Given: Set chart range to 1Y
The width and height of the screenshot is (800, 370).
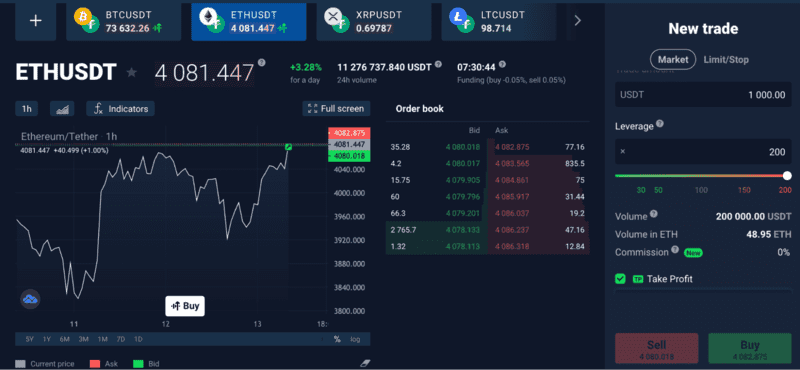Looking at the screenshot, I should tap(47, 339).
